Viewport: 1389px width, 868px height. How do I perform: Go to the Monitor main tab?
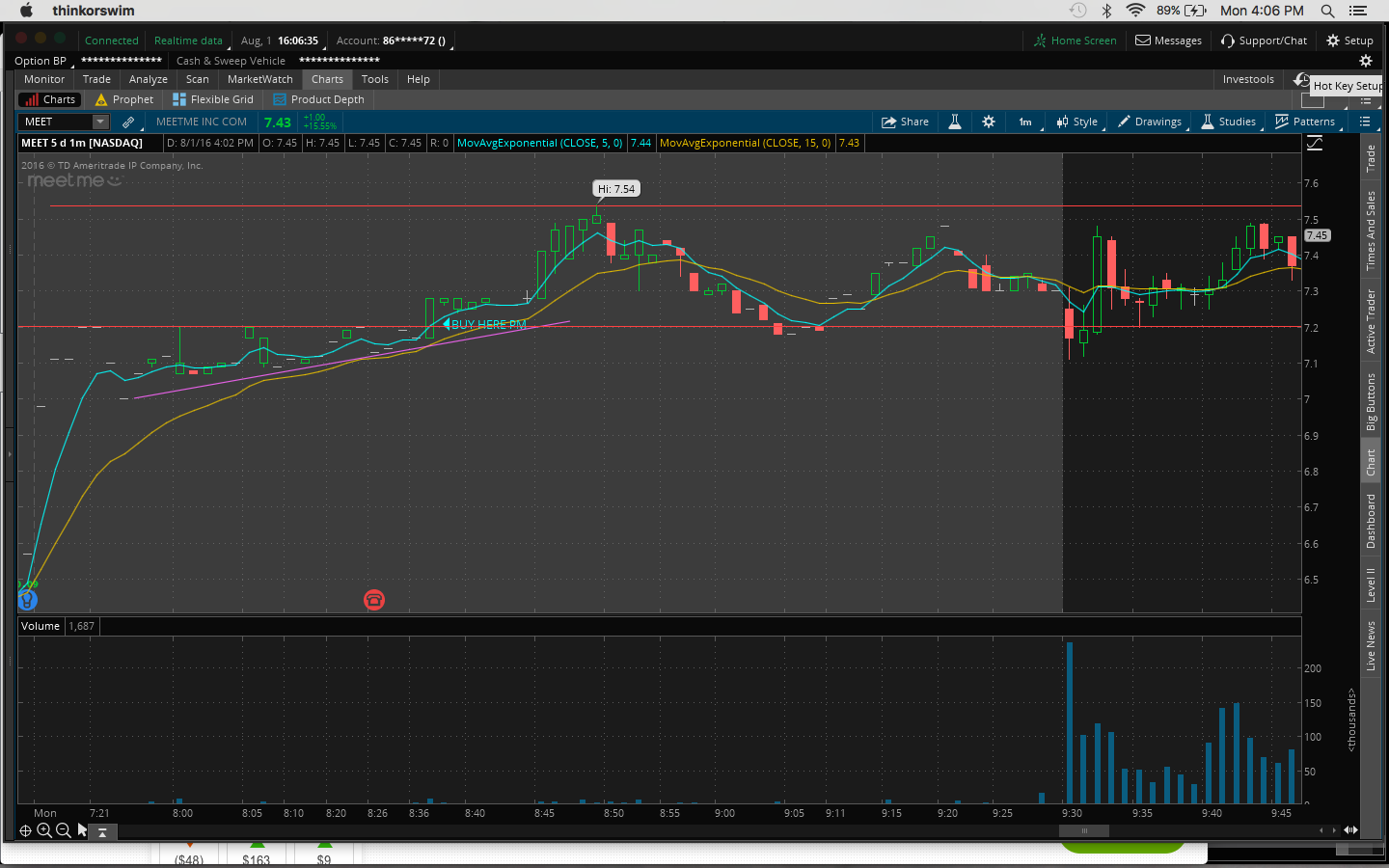(x=44, y=79)
